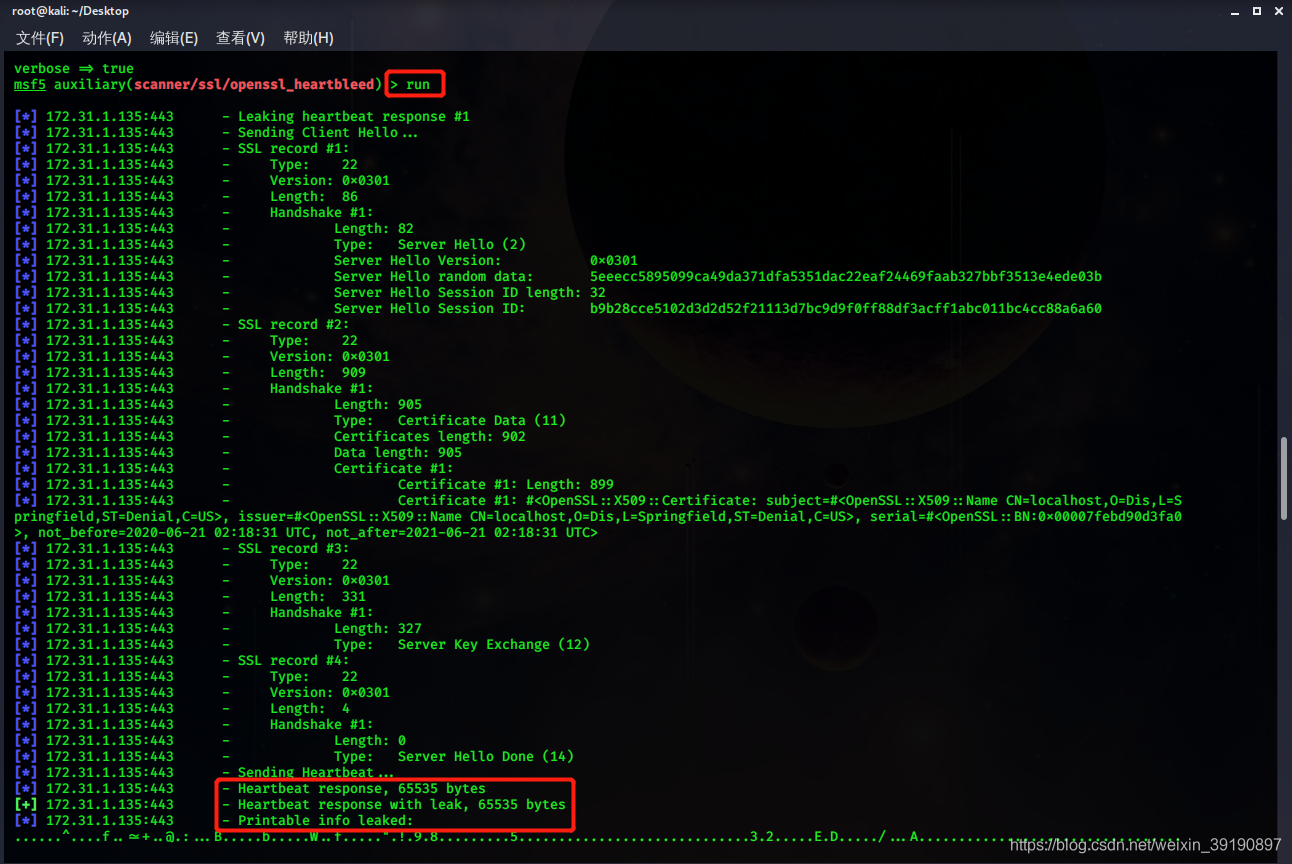
Task: Click the 'Length: 909' value
Action: click(x=318, y=373)
